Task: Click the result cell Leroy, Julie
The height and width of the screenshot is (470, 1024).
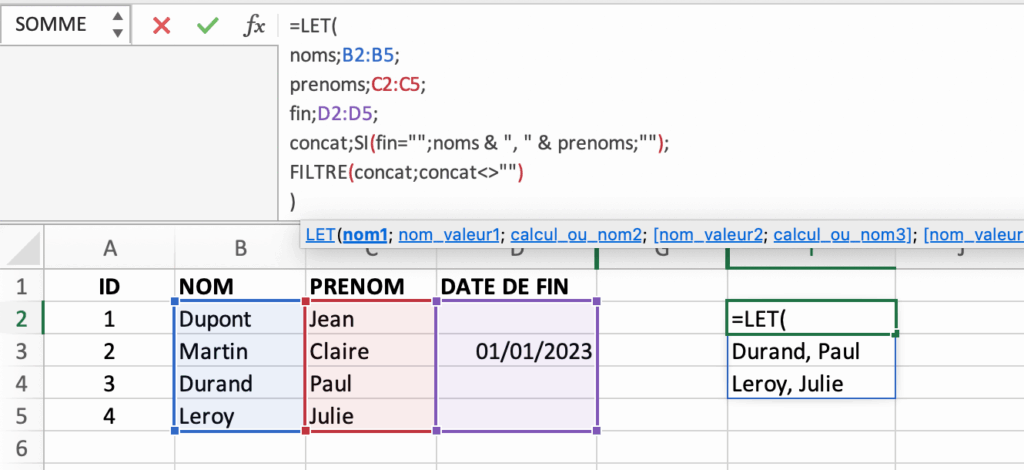Action: pyautogui.click(x=811, y=383)
